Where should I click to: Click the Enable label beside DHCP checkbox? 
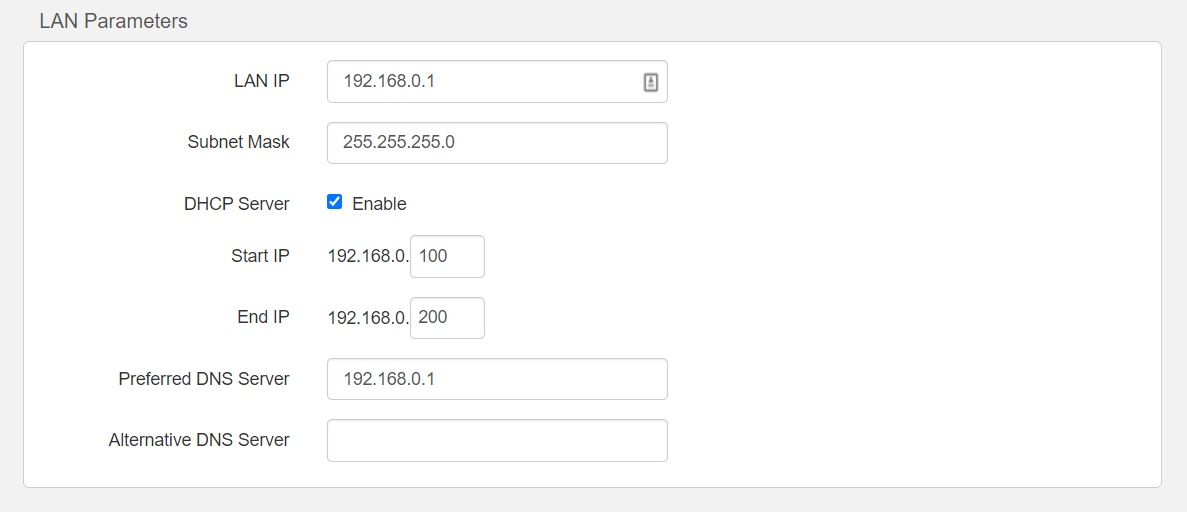(x=379, y=204)
